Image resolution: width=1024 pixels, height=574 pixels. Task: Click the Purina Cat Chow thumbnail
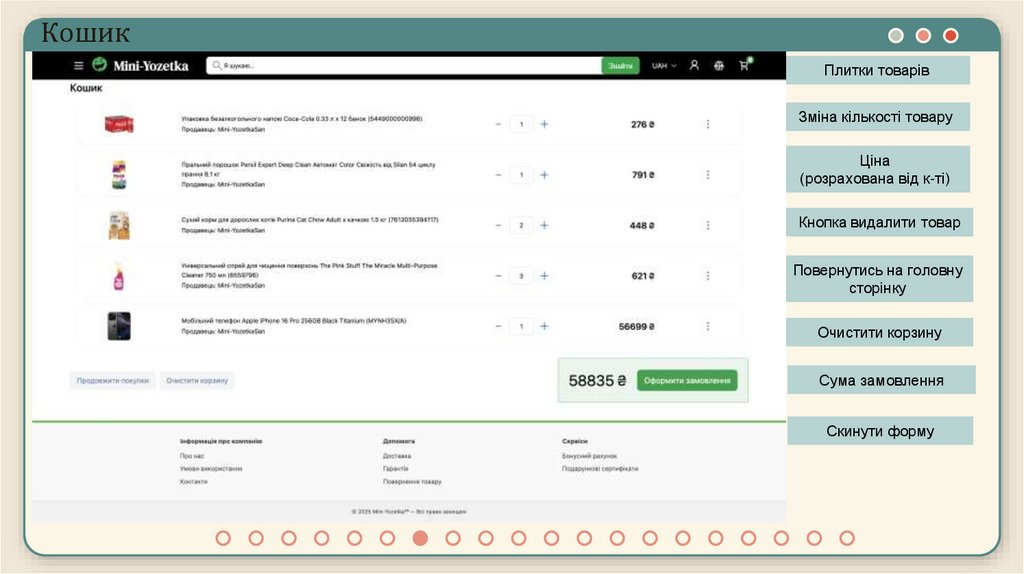pyautogui.click(x=119, y=225)
